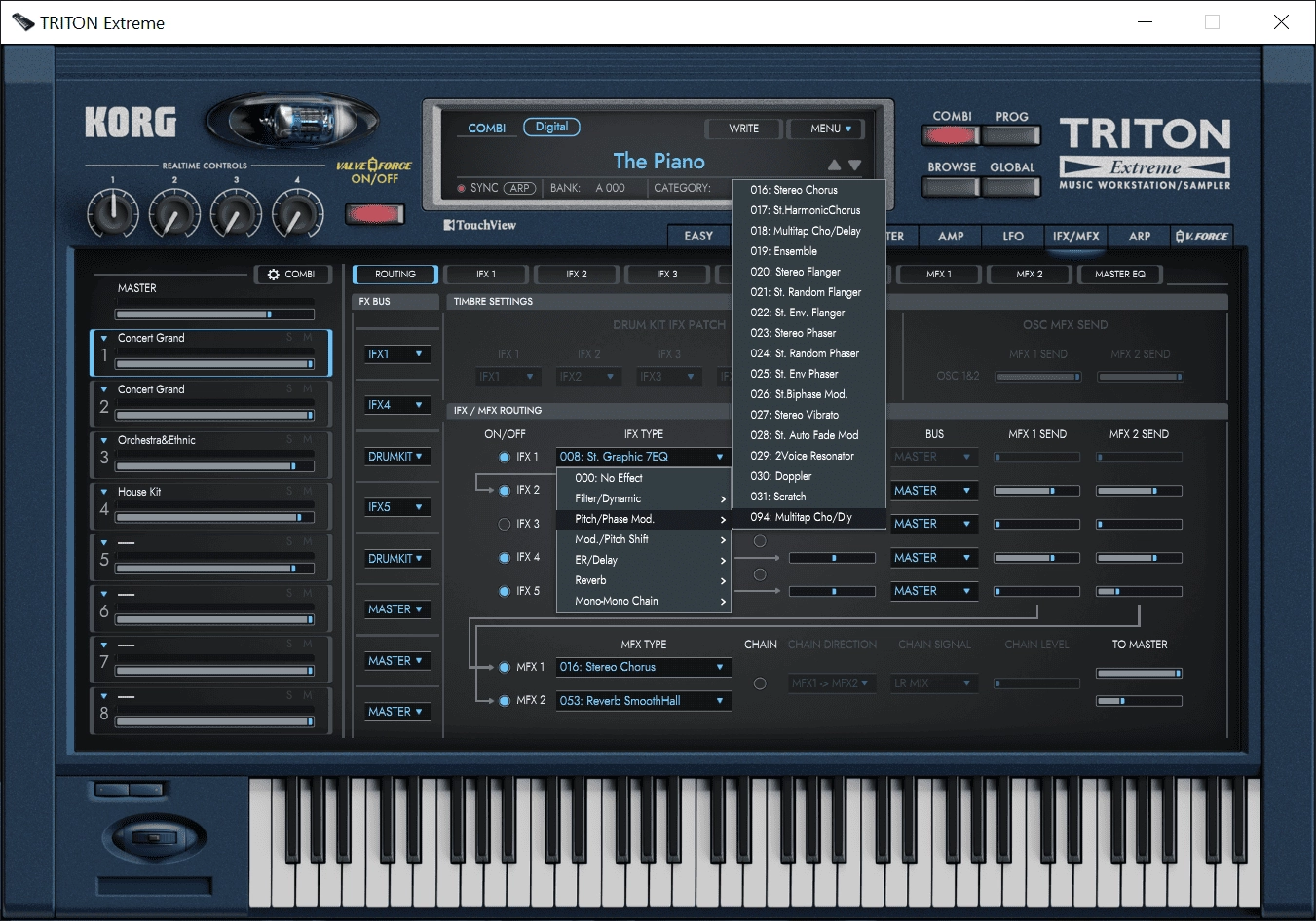Click realtime control knob 2
This screenshot has width=1316, height=921.
tap(174, 212)
